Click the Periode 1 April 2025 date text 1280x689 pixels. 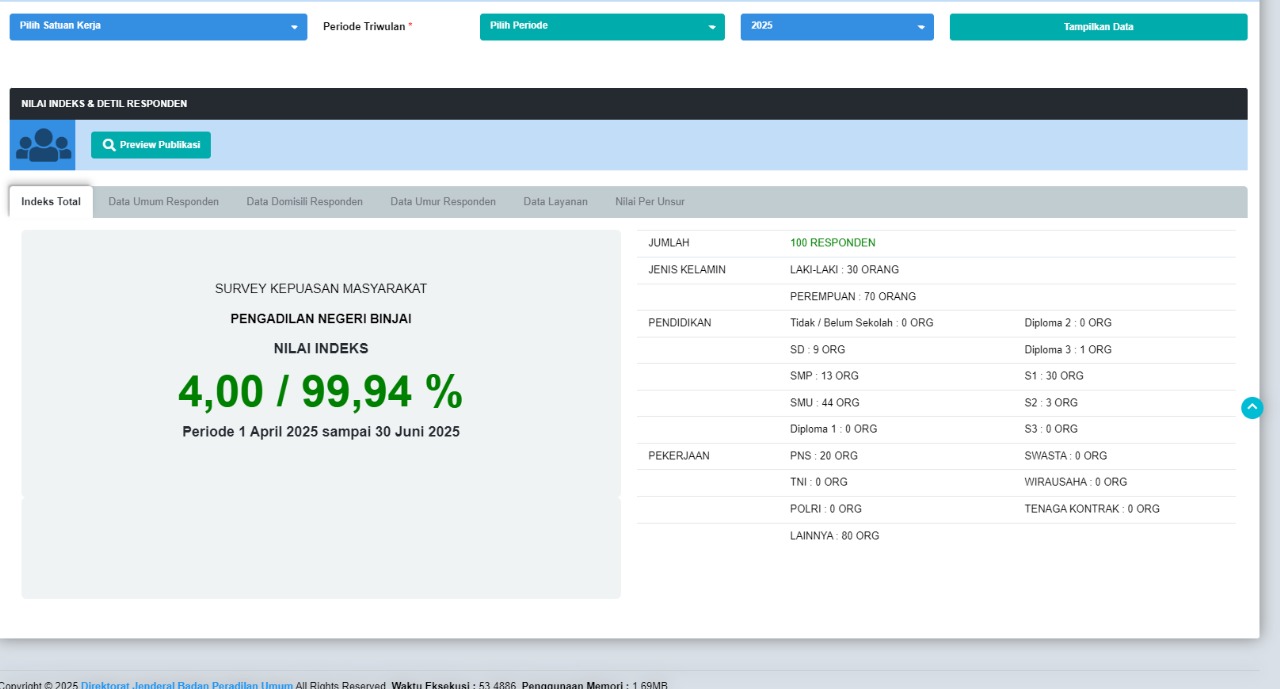321,432
